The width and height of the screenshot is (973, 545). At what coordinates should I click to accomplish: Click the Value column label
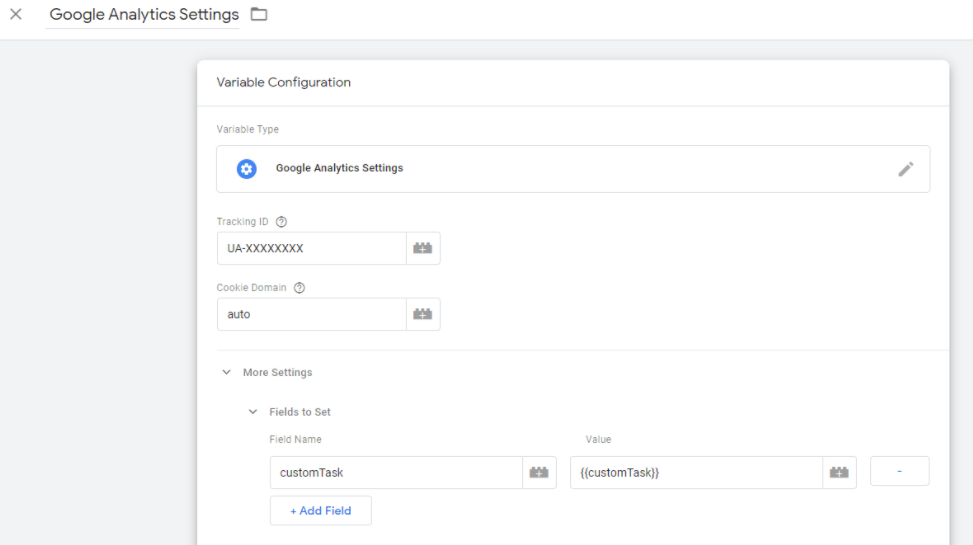(598, 439)
